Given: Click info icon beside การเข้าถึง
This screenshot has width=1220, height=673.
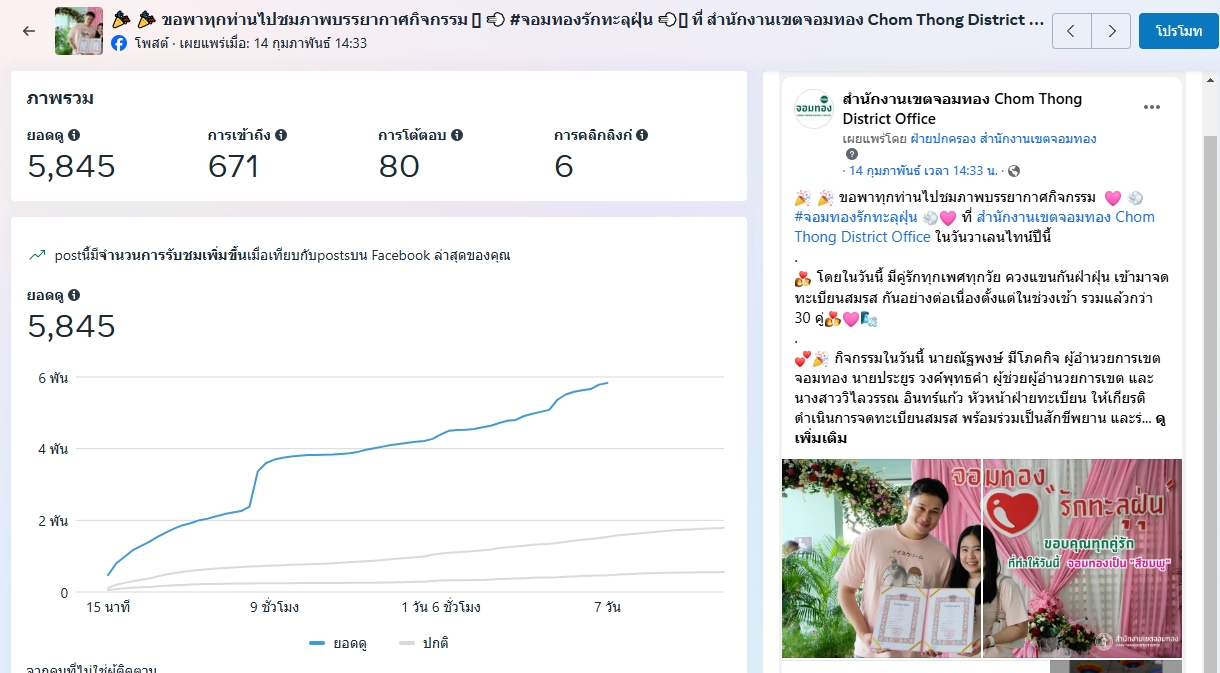Looking at the screenshot, I should [281, 135].
